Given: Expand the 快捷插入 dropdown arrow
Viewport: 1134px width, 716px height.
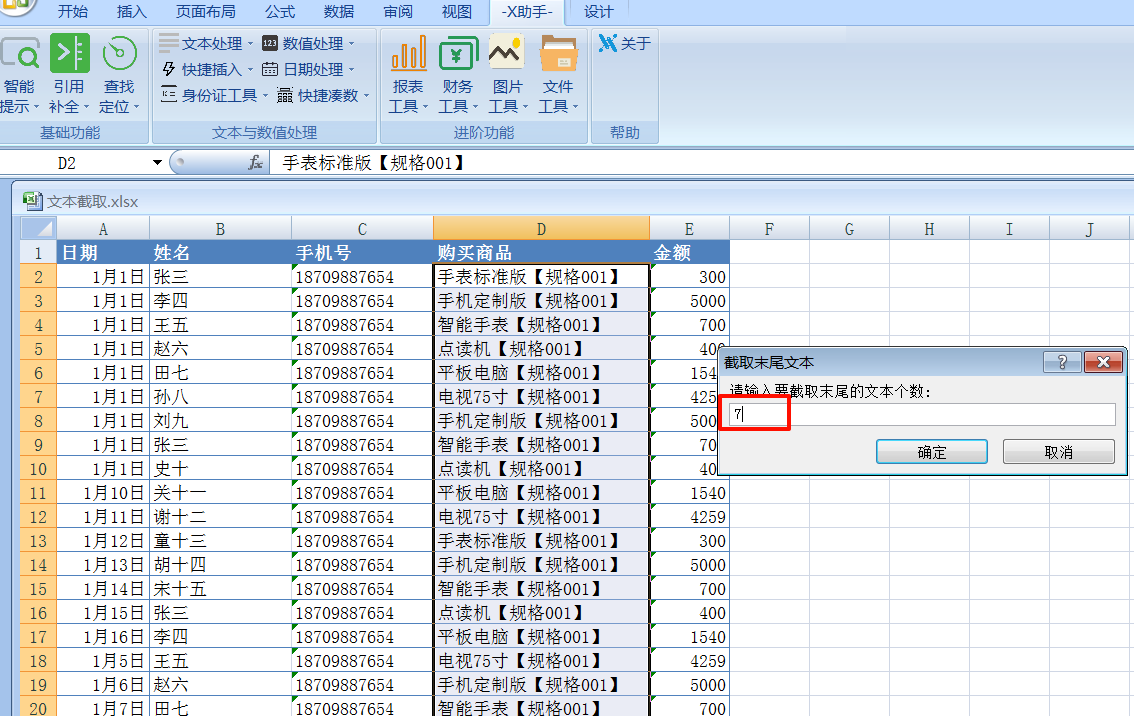Looking at the screenshot, I should [250, 69].
